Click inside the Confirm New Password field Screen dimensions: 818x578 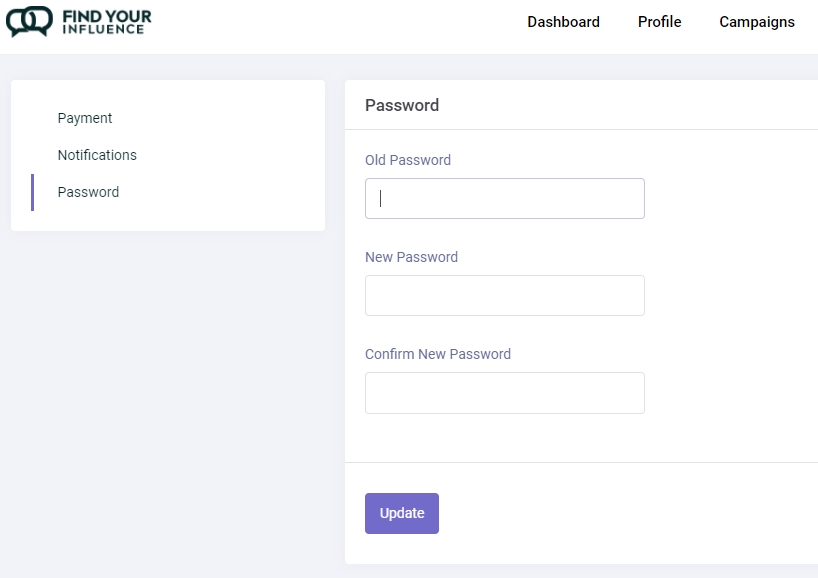point(504,392)
